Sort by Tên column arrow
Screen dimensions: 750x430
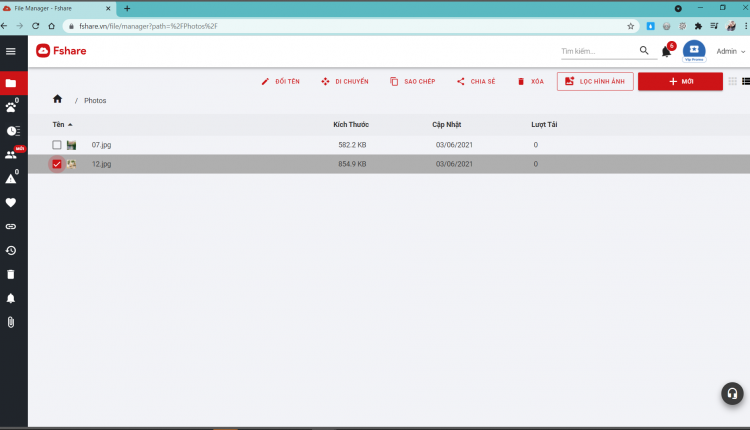[70, 124]
